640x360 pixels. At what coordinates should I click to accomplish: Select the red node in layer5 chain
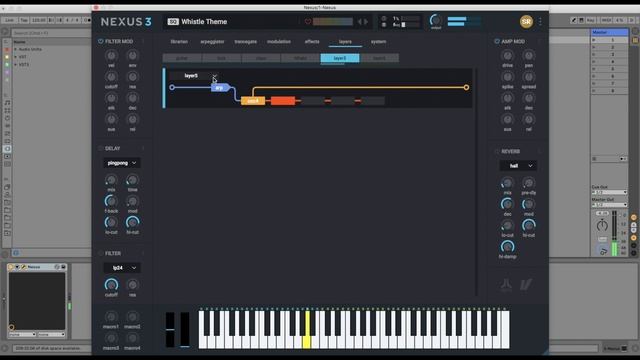coord(282,101)
